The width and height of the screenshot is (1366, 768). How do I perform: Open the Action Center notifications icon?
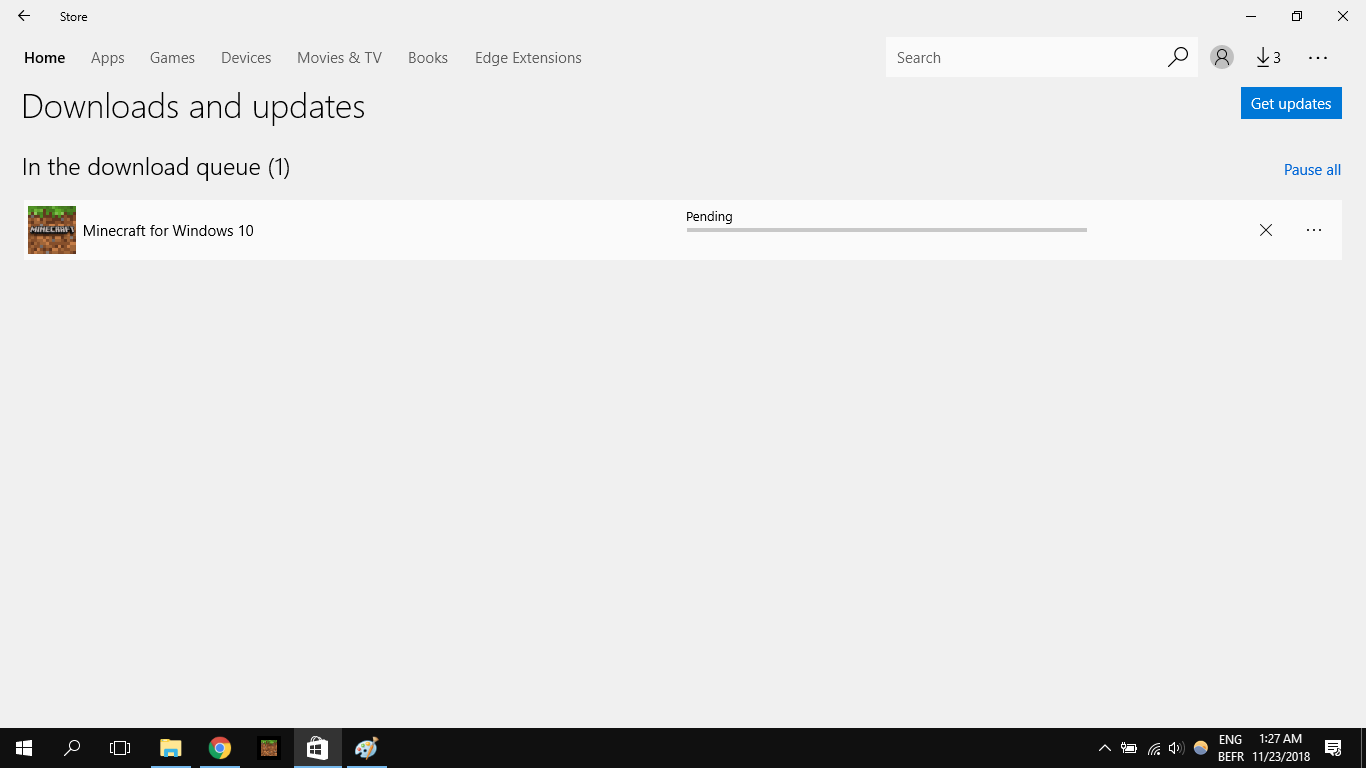[1333, 748]
